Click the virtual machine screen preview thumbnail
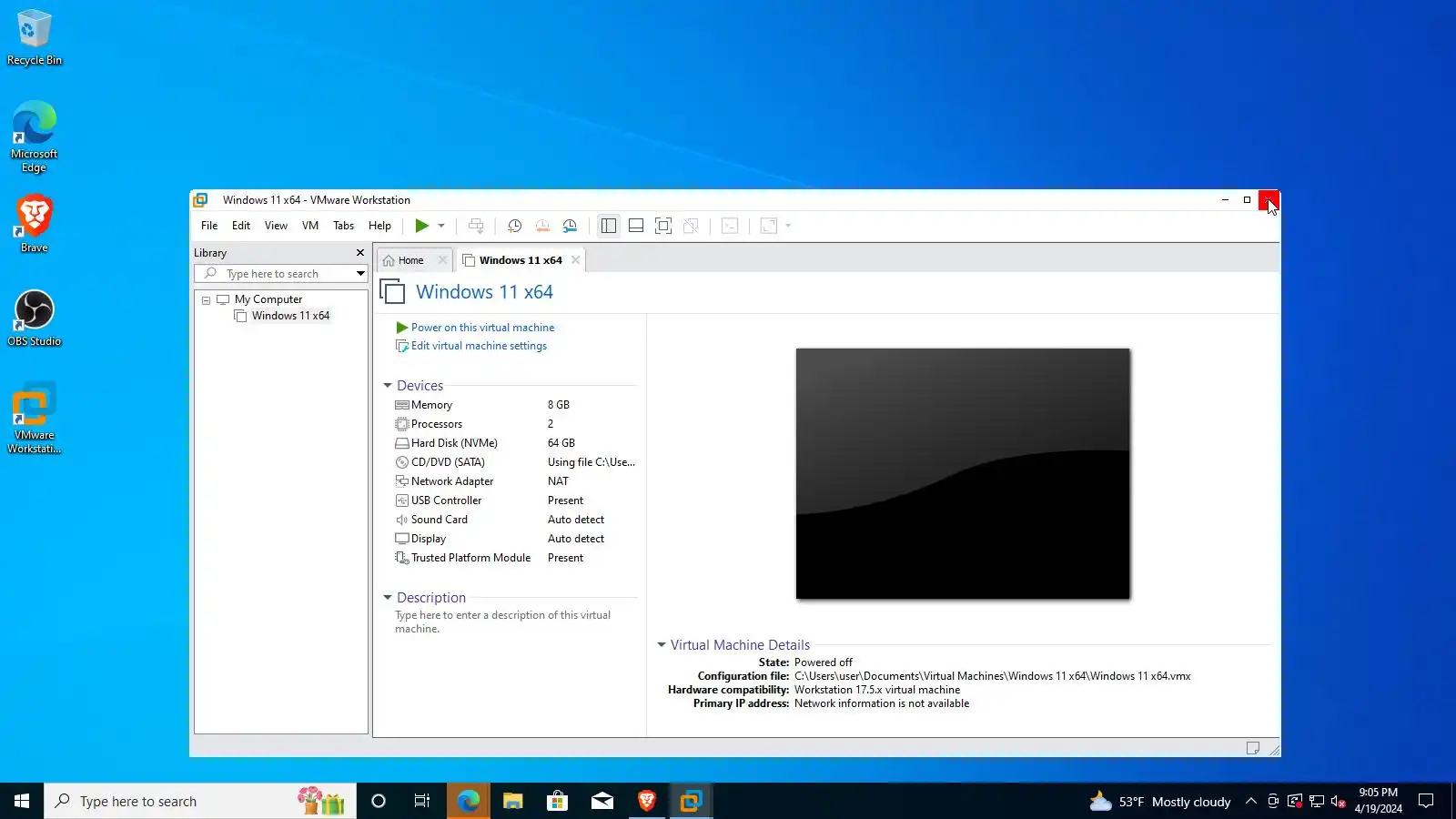 (963, 473)
